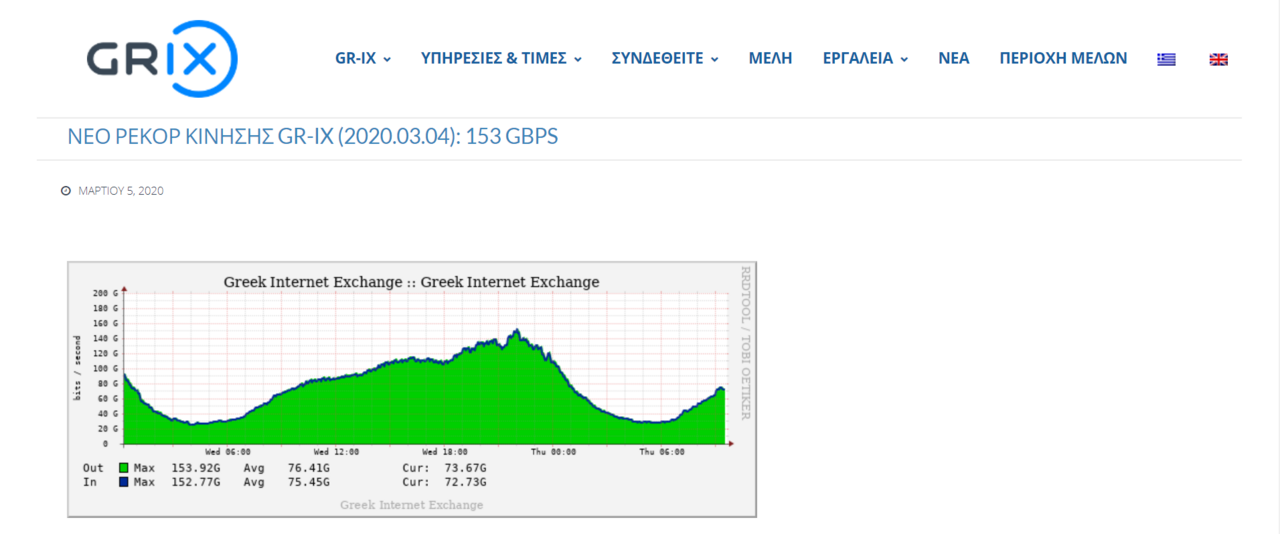Open ΠΕΡΙΟΧΗ ΜΕΛΩΝ members area
1280x534 pixels.
pyautogui.click(x=1063, y=58)
